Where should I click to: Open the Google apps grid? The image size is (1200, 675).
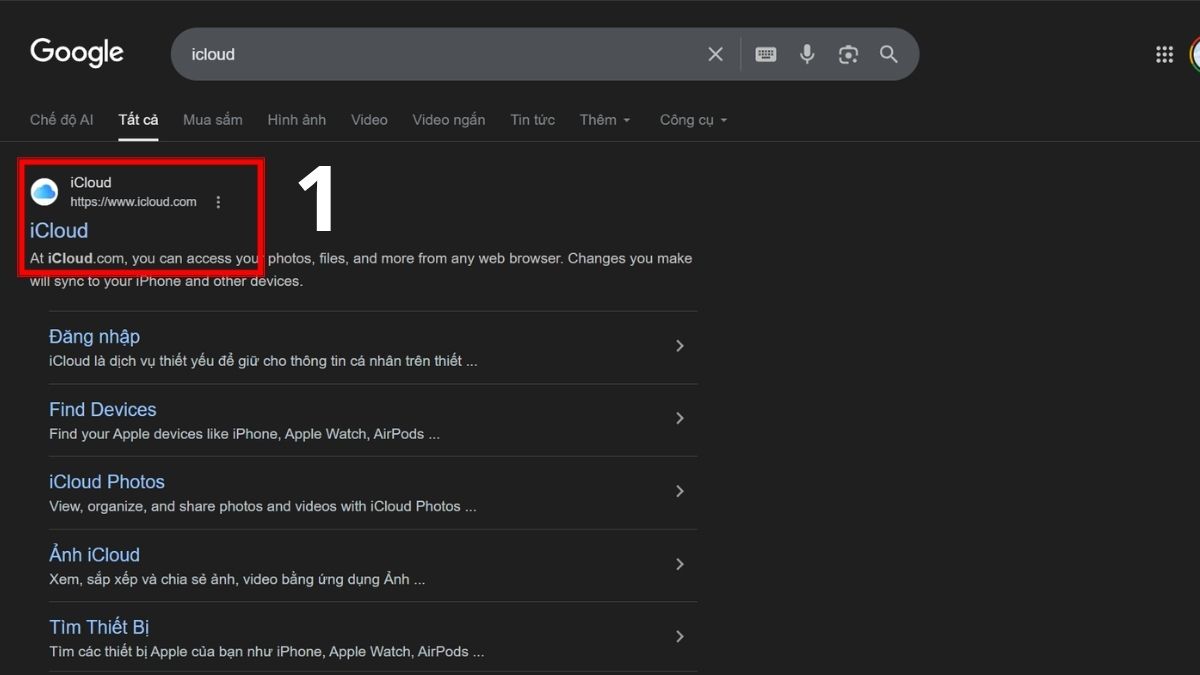coord(1164,55)
